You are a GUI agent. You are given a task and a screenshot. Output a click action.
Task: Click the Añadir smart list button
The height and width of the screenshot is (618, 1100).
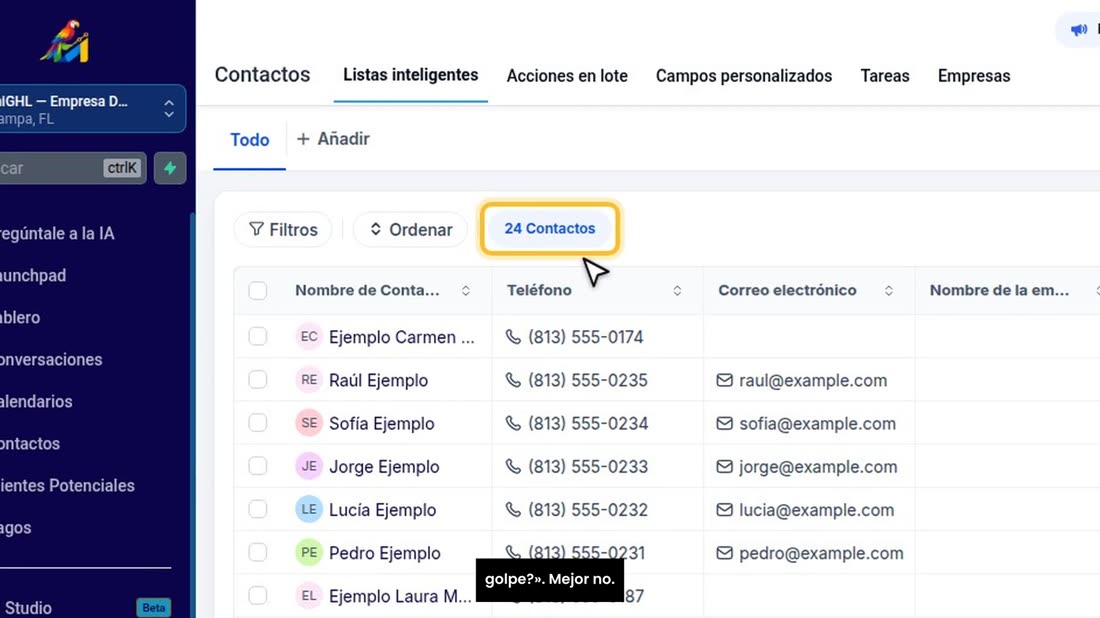coord(333,139)
